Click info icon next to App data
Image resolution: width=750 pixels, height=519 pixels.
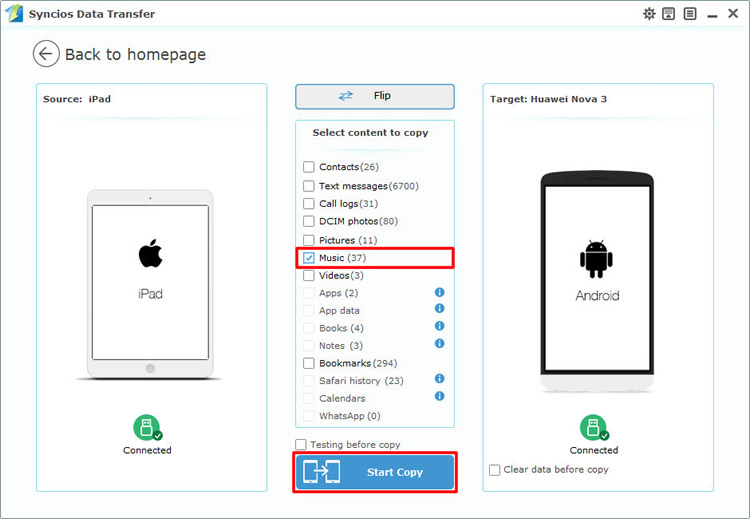440,309
